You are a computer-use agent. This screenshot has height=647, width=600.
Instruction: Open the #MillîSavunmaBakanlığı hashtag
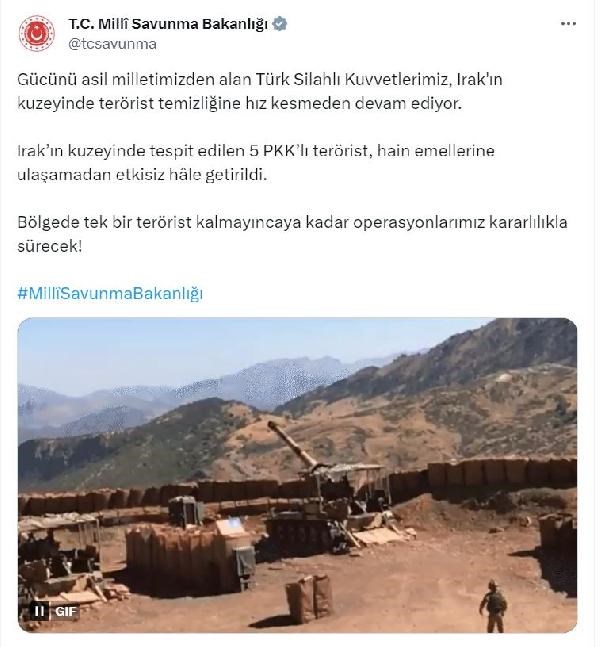tap(110, 294)
